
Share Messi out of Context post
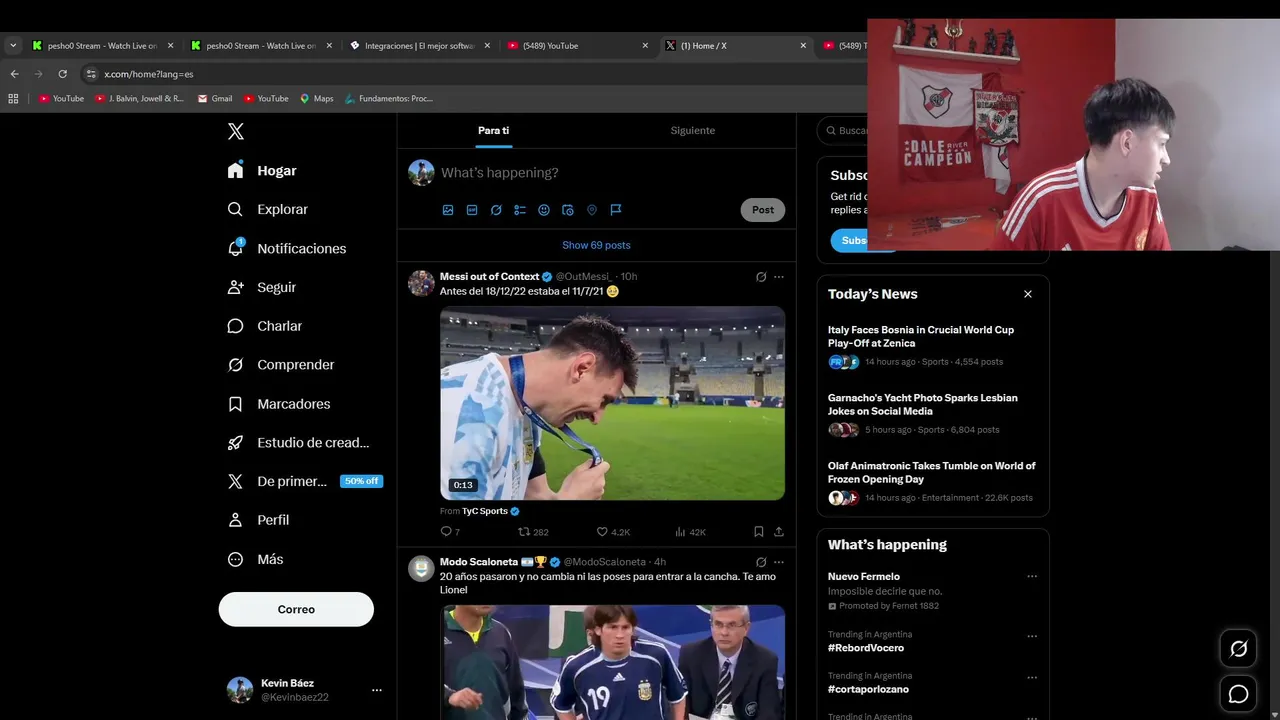(779, 532)
